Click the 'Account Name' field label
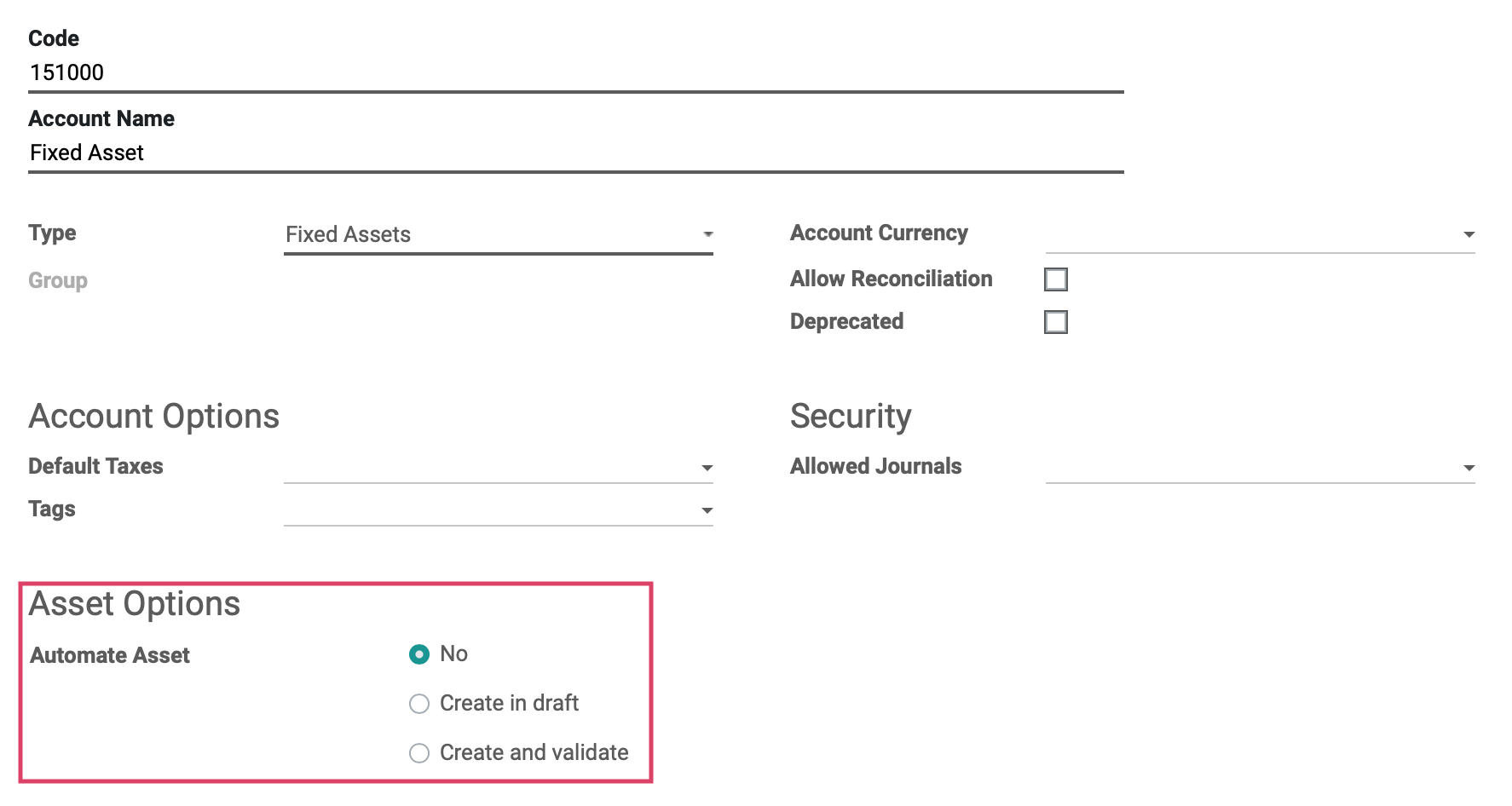The image size is (1512, 806). [101, 118]
